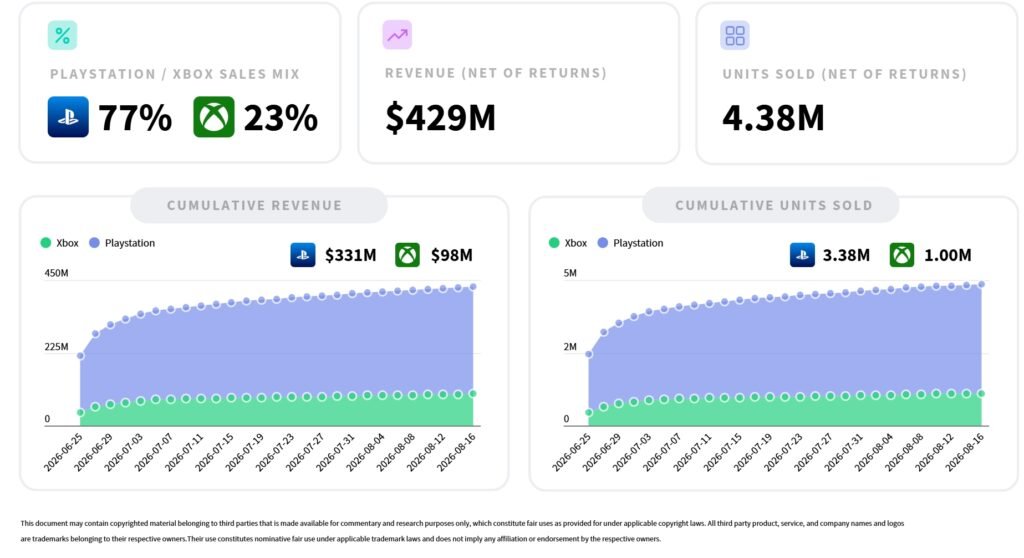Click first Xbox data point in units chart
1024x558 pixels.
pos(589,412)
